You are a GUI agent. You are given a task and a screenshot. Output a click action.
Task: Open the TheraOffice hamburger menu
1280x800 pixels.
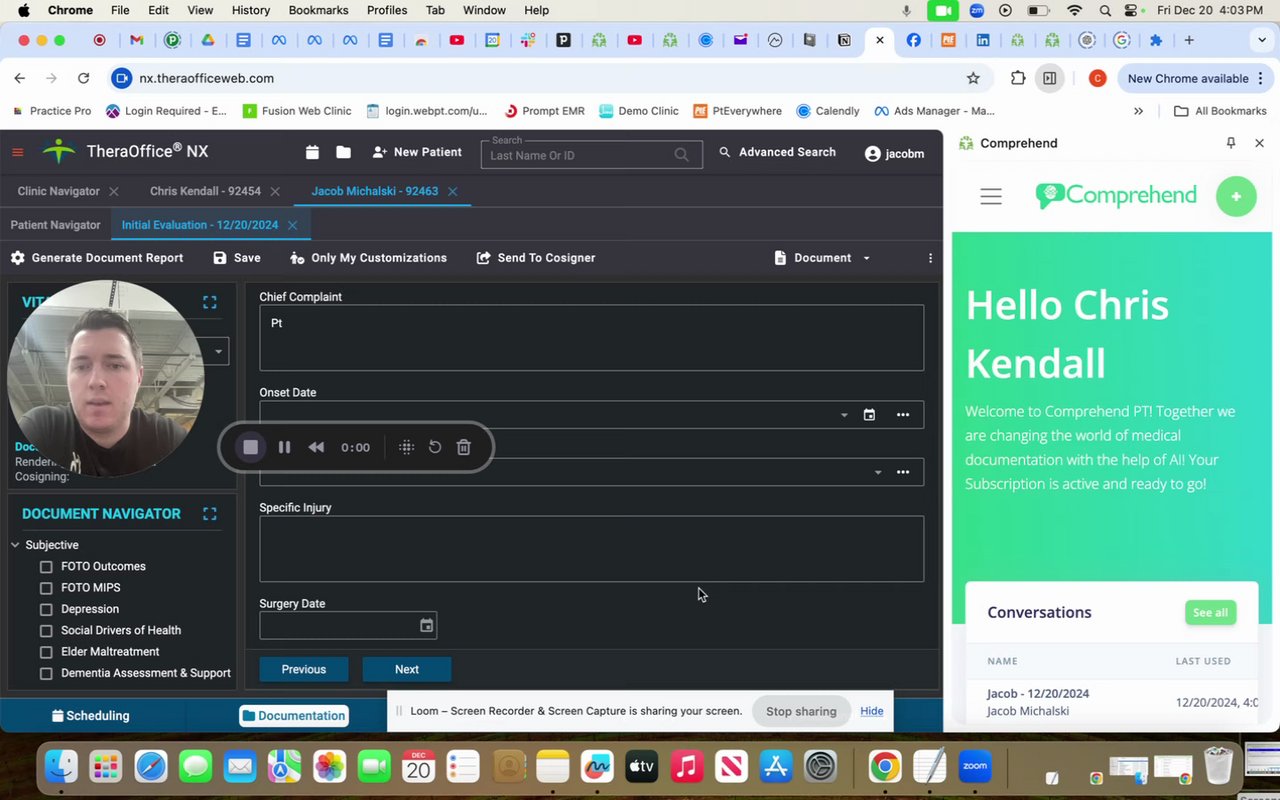click(x=17, y=152)
